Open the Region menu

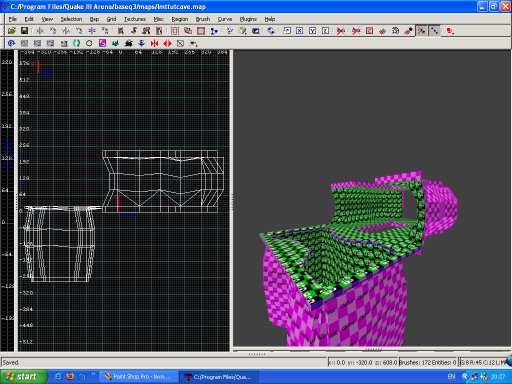pyautogui.click(x=180, y=19)
